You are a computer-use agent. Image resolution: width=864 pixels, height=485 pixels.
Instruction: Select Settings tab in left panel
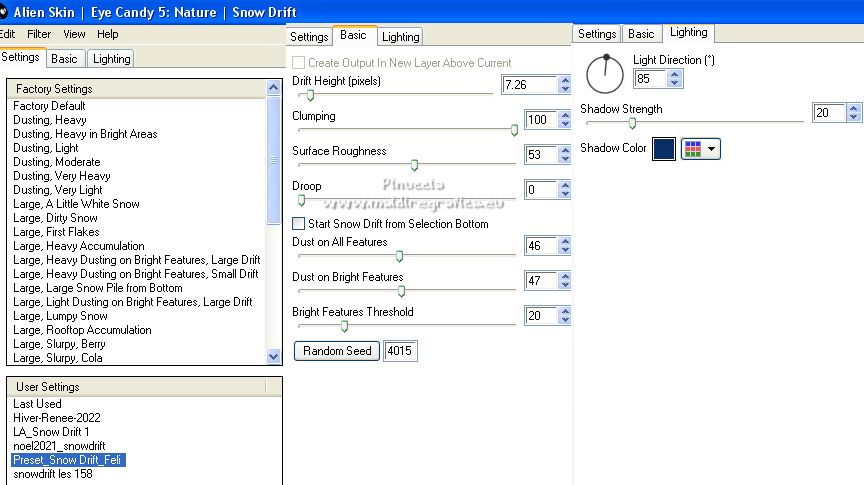pyautogui.click(x=21, y=57)
